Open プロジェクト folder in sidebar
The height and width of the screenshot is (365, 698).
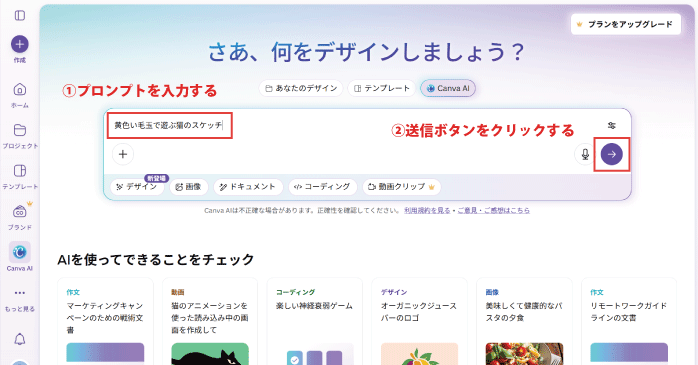coord(20,136)
